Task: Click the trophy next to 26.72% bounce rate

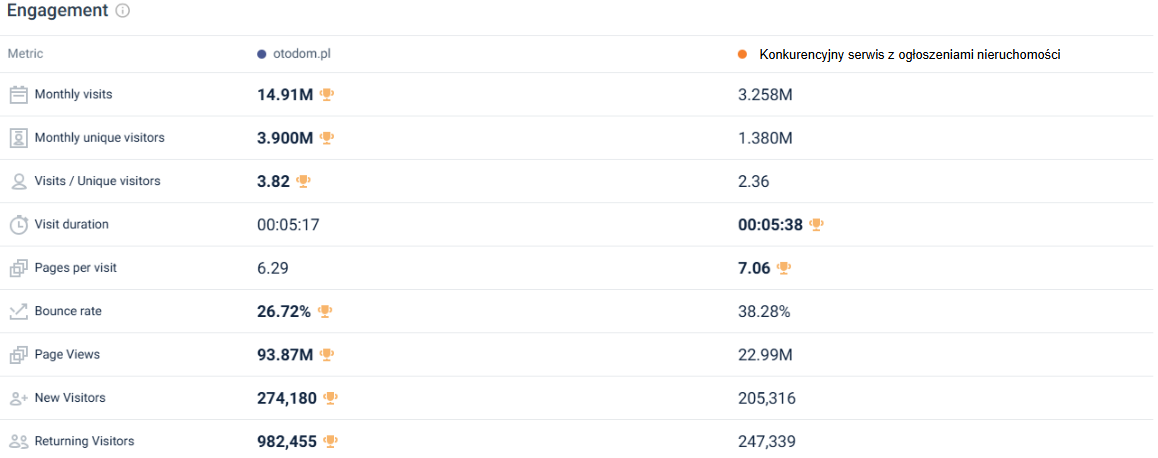Action: pyautogui.click(x=324, y=311)
